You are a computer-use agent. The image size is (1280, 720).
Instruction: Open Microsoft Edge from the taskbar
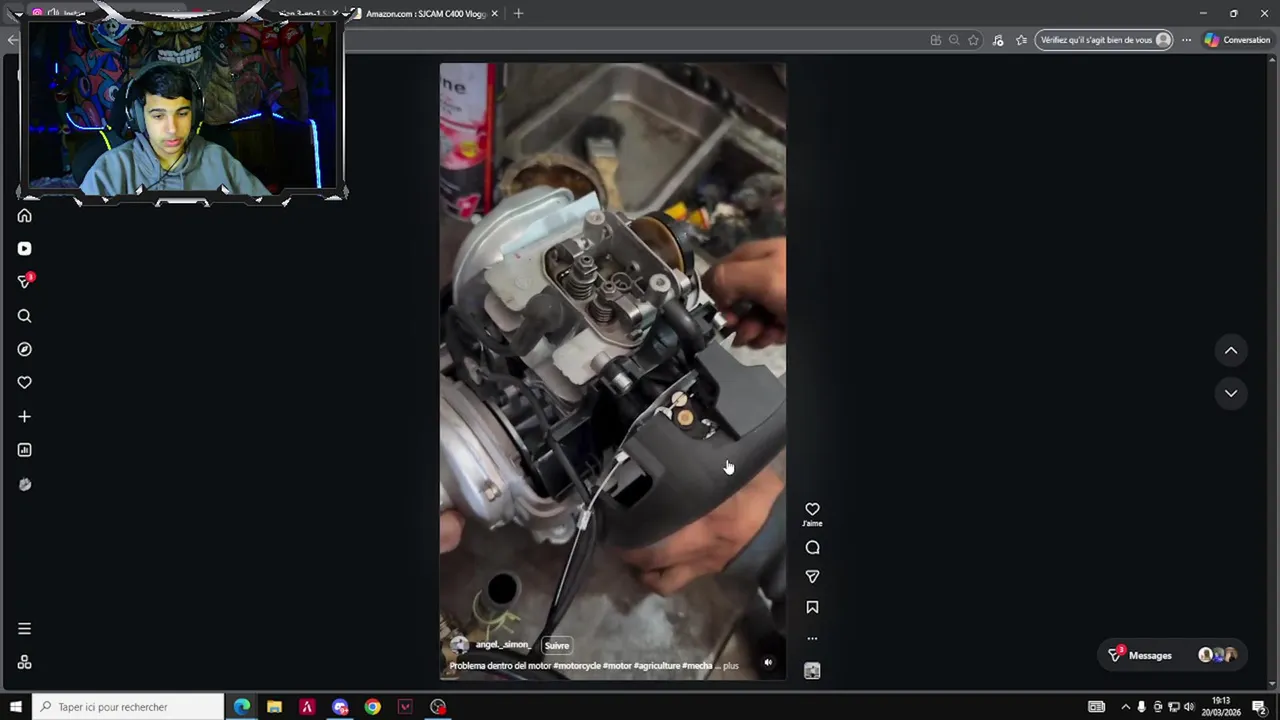coord(242,707)
